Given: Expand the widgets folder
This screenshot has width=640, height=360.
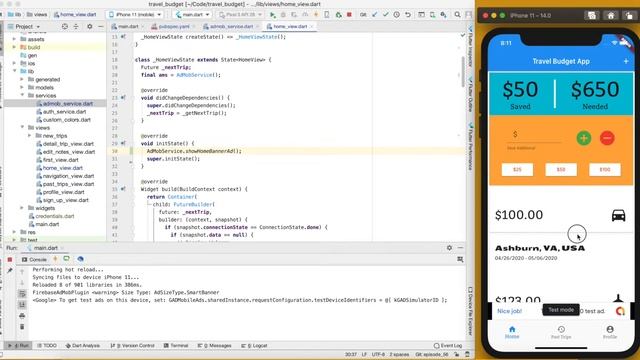Looking at the screenshot, I should coord(22,208).
